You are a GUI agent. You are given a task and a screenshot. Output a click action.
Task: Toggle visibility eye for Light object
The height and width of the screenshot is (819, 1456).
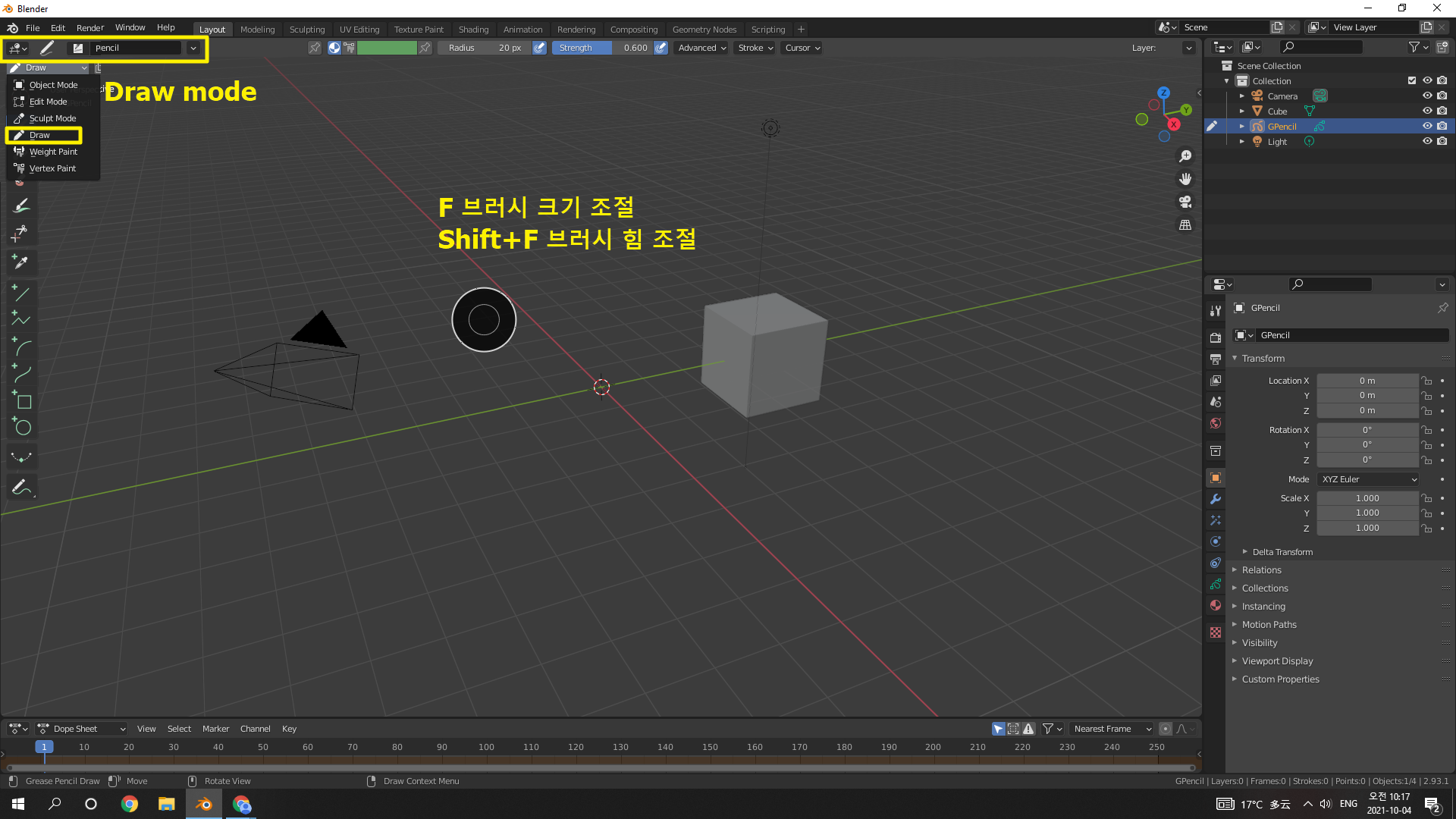1427,141
